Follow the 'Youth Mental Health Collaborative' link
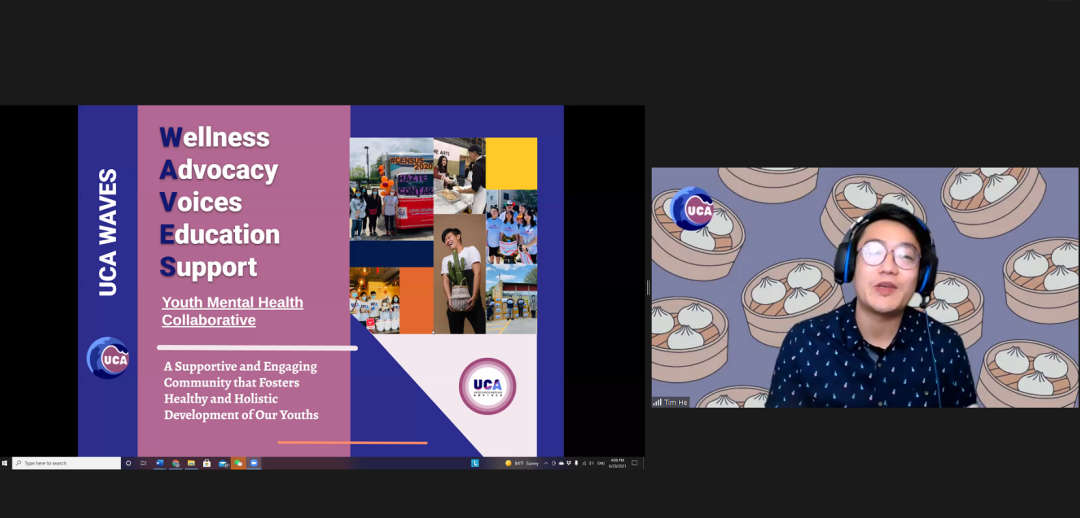Screen dimensions: 1080x518 coord(233,311)
